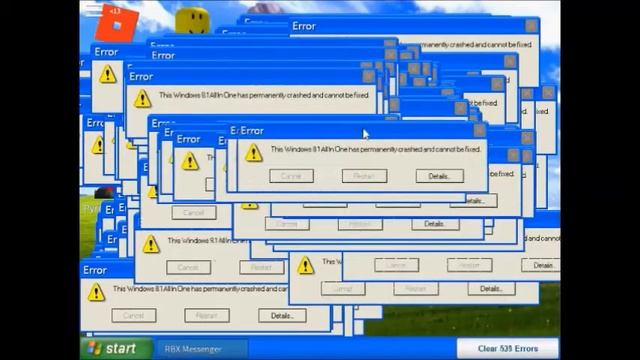
Task: Open the Windows XP start menu
Action: click(116, 348)
